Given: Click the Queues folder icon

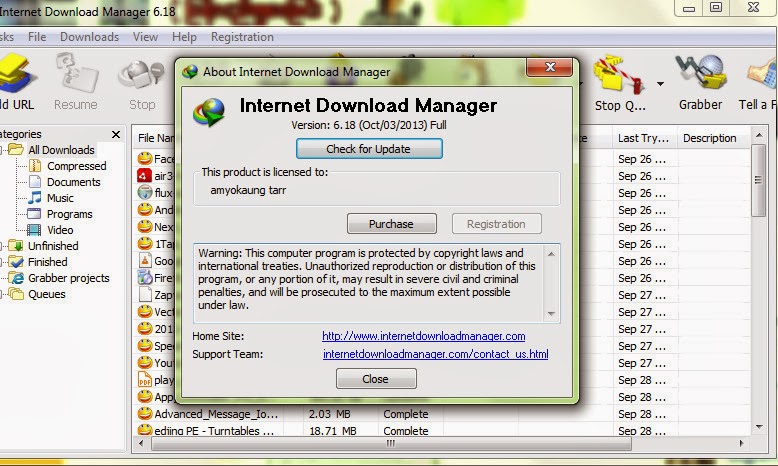Looking at the screenshot, I should [x=16, y=294].
